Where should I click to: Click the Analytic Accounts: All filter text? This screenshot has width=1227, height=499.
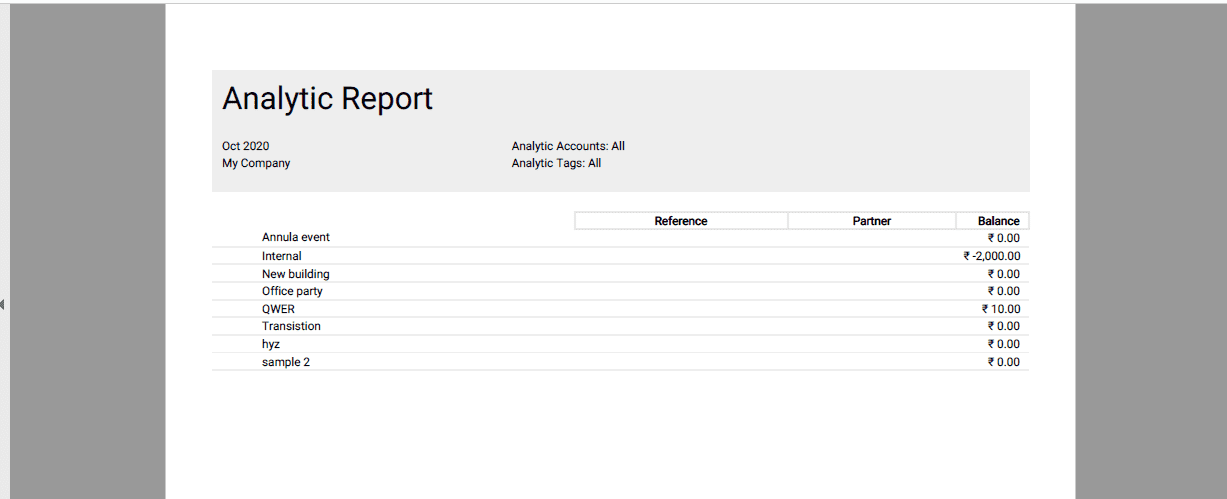568,146
